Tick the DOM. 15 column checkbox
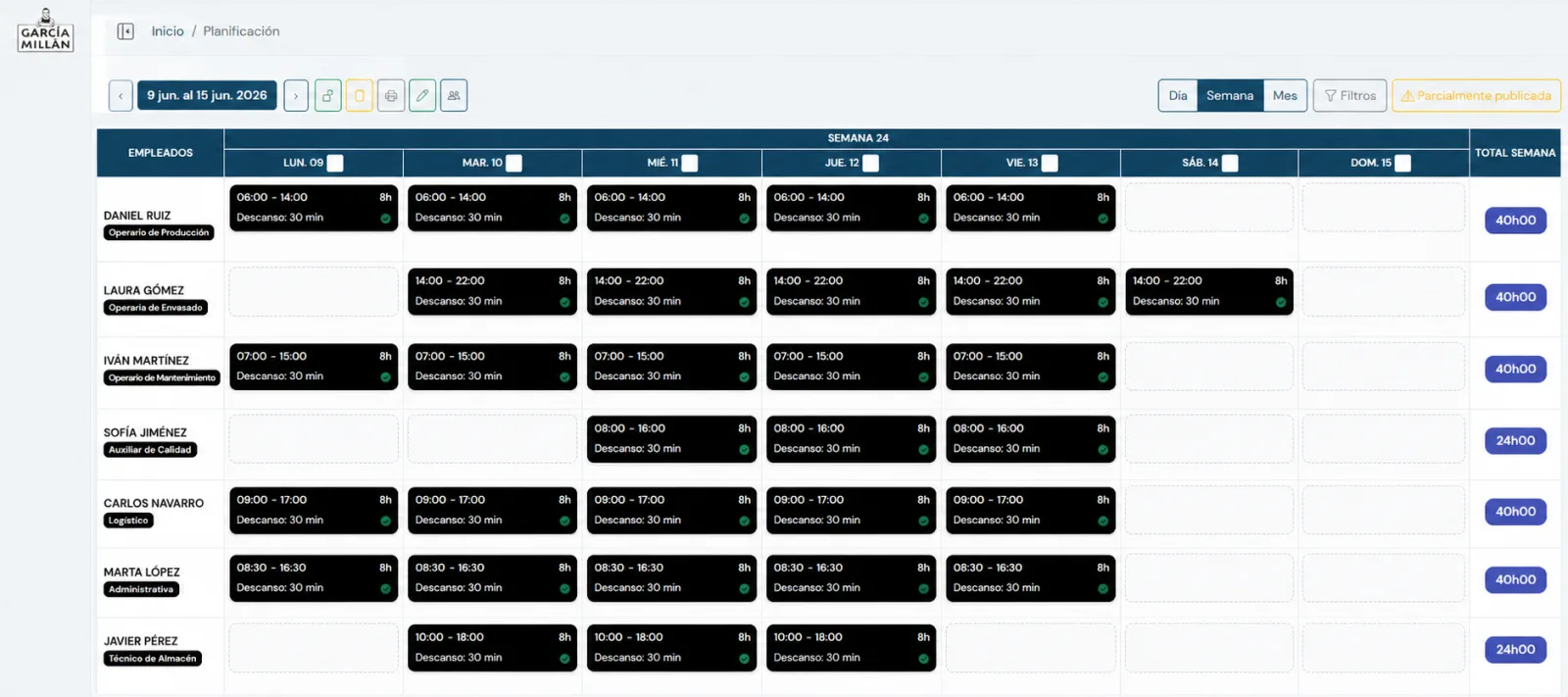Screen dimensions: 1568x697 [1402, 163]
